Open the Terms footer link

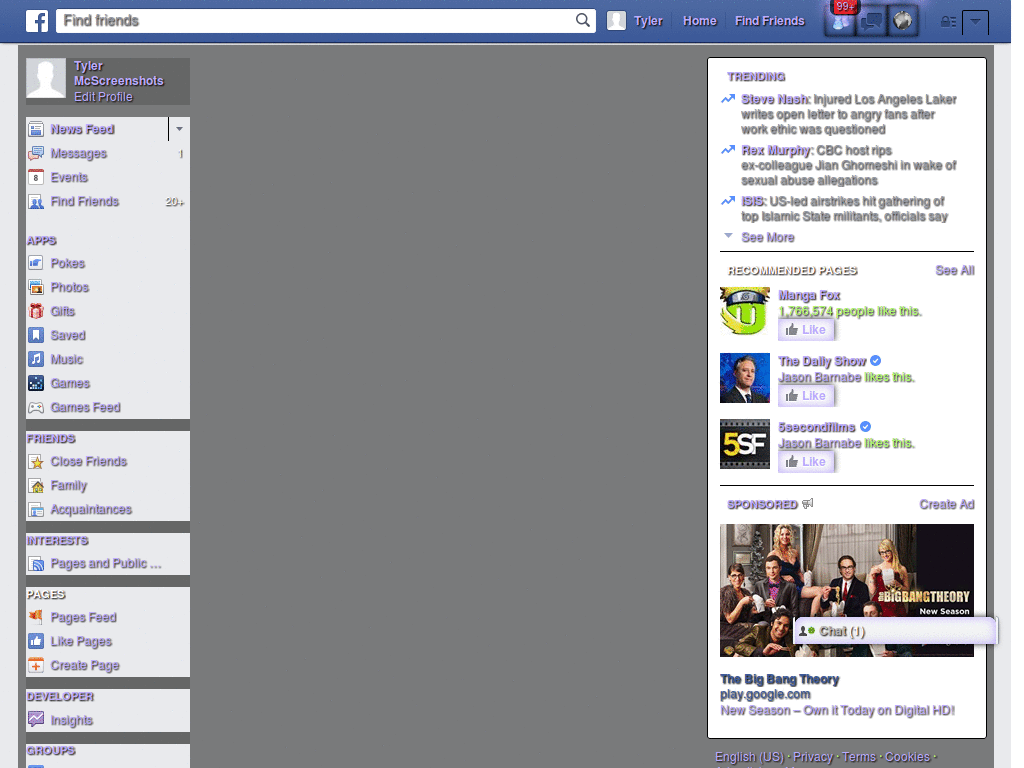858,757
